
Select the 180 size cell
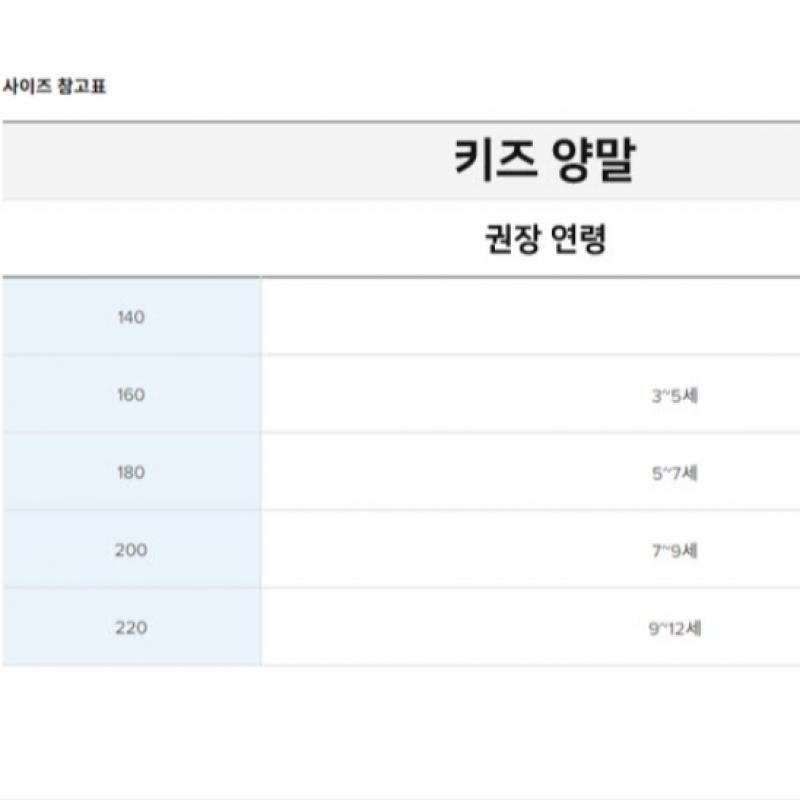point(131,472)
